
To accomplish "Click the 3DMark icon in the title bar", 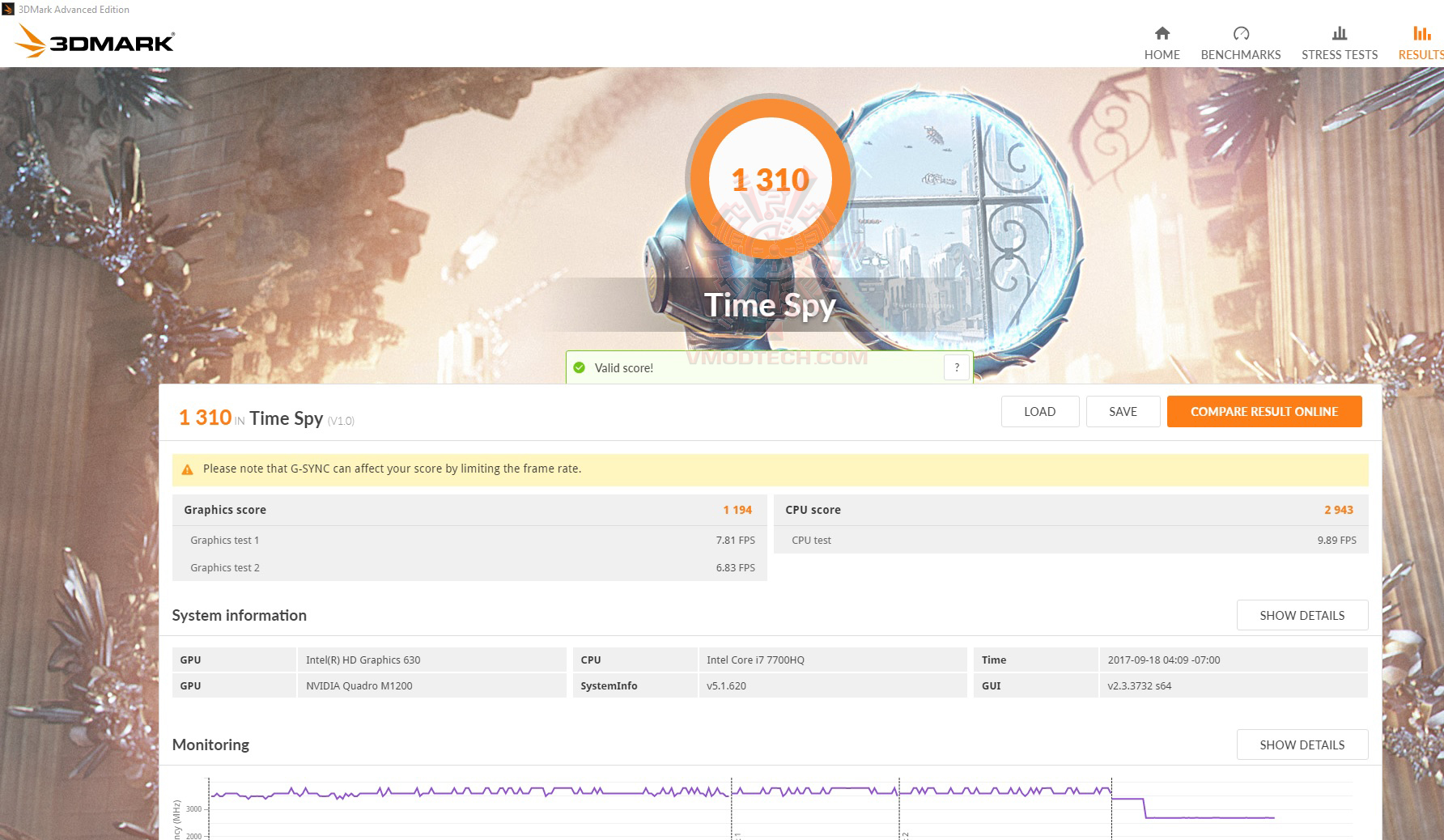I will pyautogui.click(x=8, y=9).
